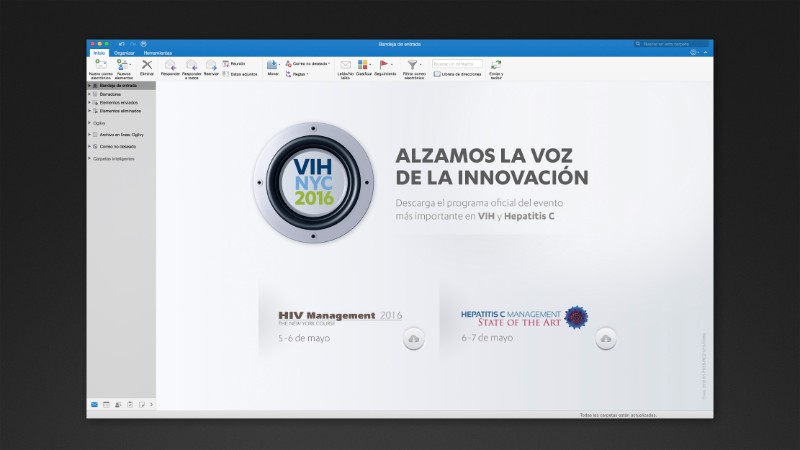
Task: Click the Buscar un contacto field
Action: pyautogui.click(x=457, y=64)
